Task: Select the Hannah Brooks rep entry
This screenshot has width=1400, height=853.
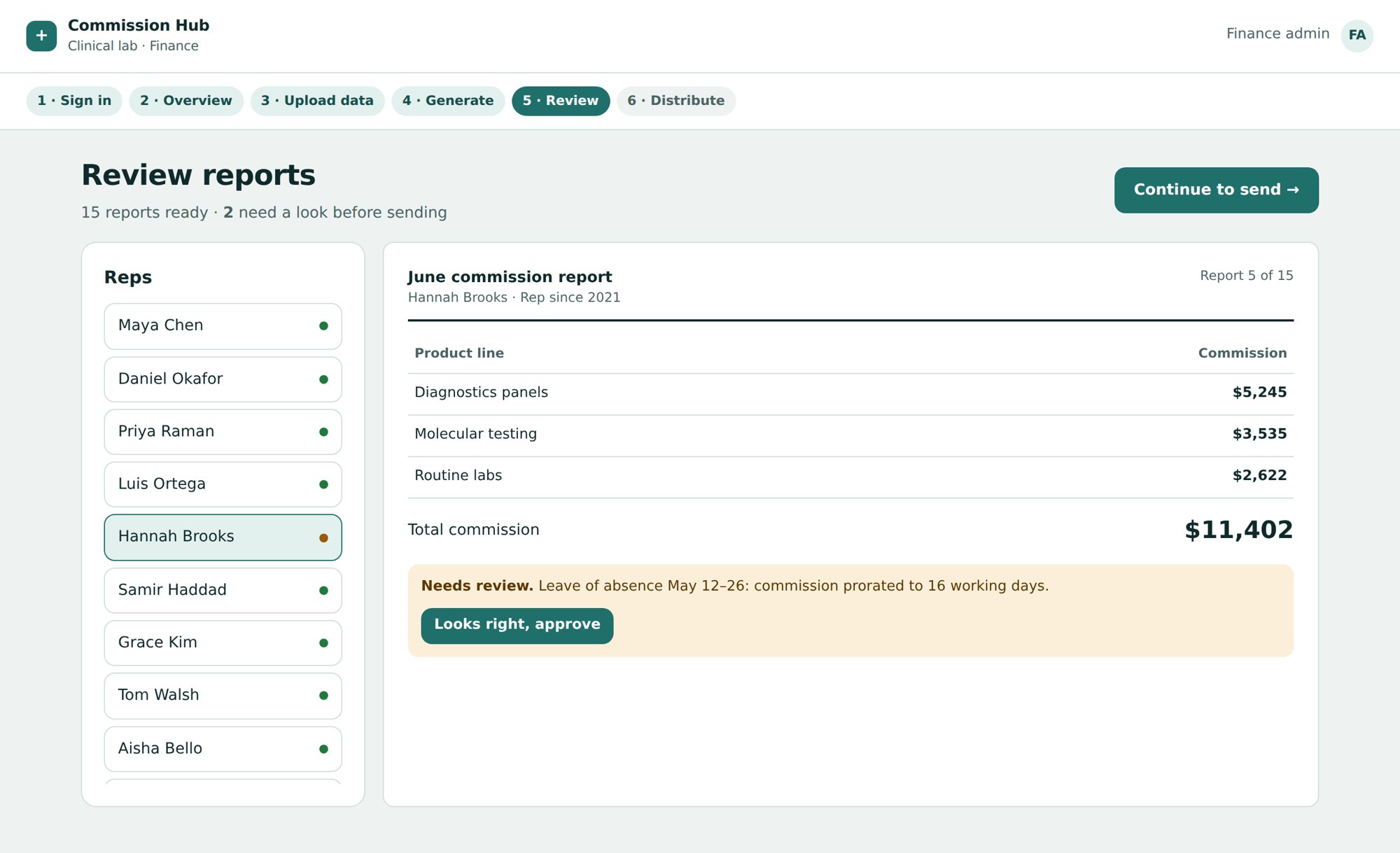Action: point(223,537)
